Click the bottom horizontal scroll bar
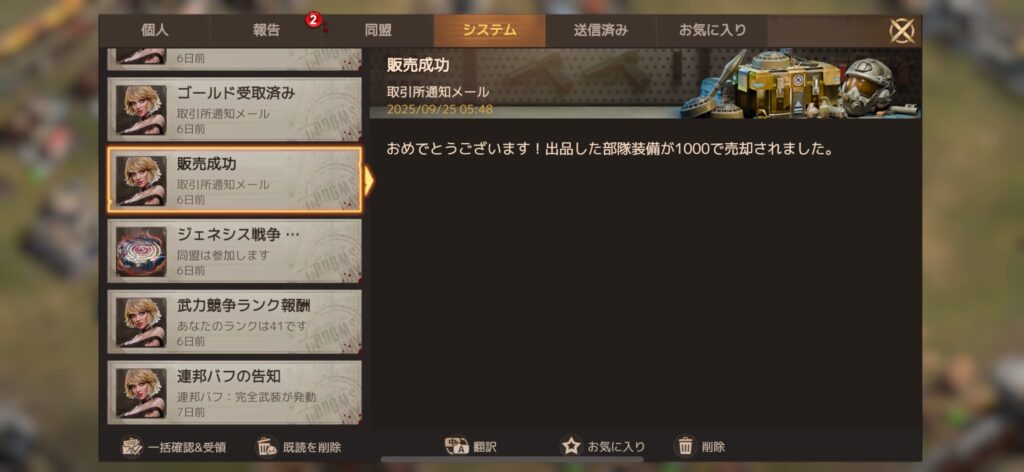1024x472 pixels. tap(512, 460)
